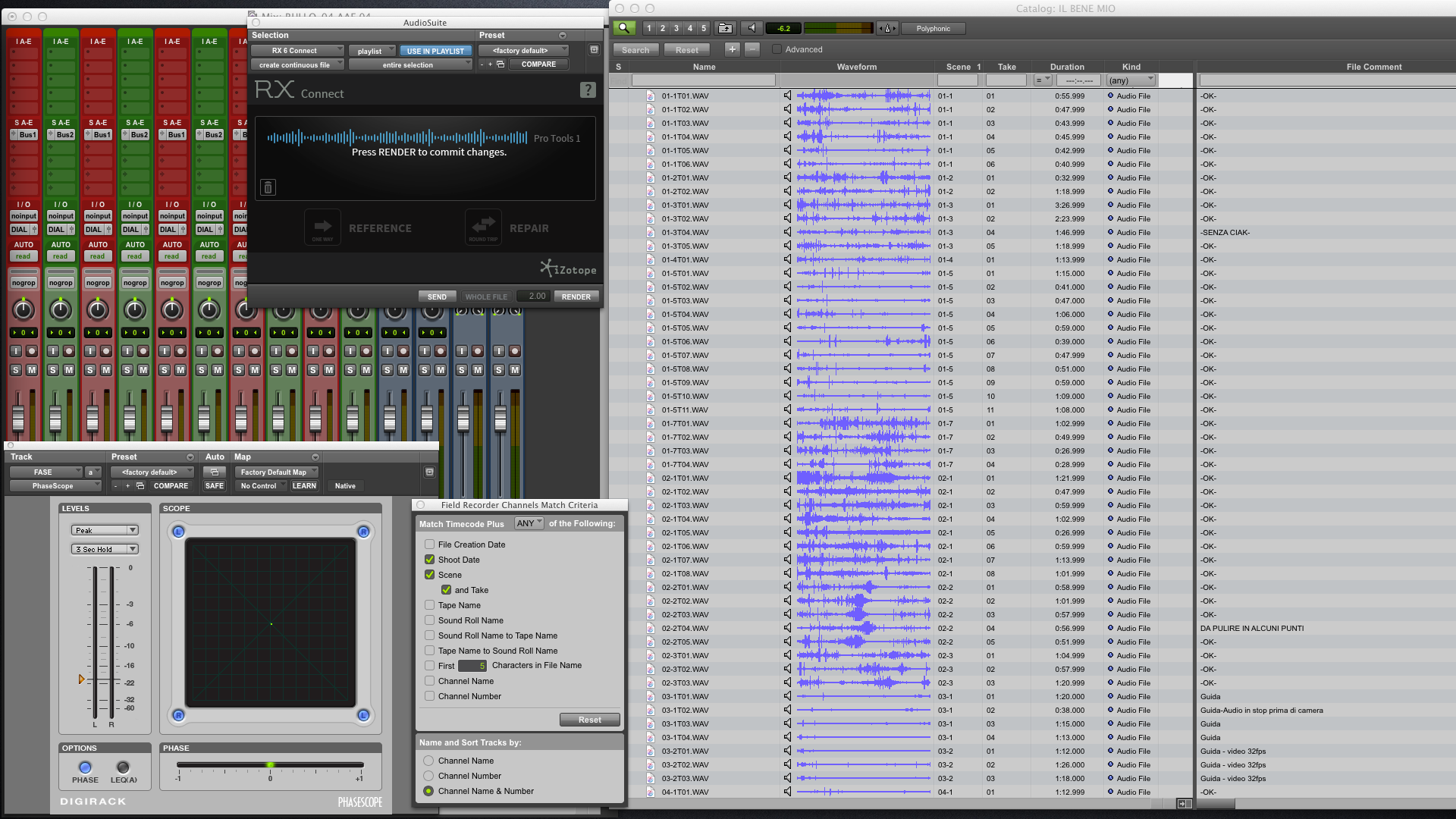Click Reset in Field Recorder Match Criteria
1456x819 pixels.
point(589,720)
